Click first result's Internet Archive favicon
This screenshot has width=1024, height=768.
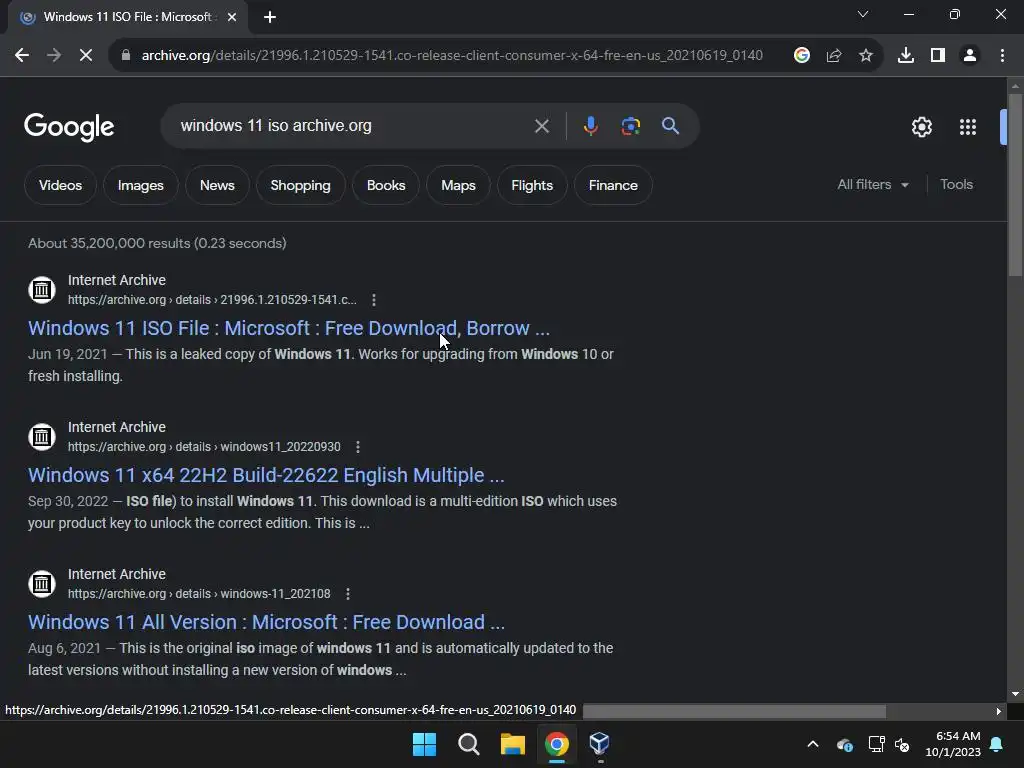42,289
